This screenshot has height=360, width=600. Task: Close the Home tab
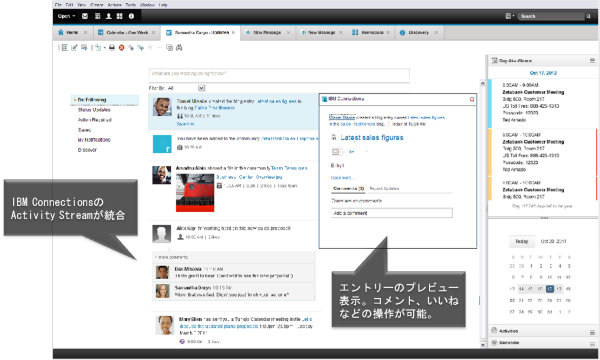pos(85,33)
